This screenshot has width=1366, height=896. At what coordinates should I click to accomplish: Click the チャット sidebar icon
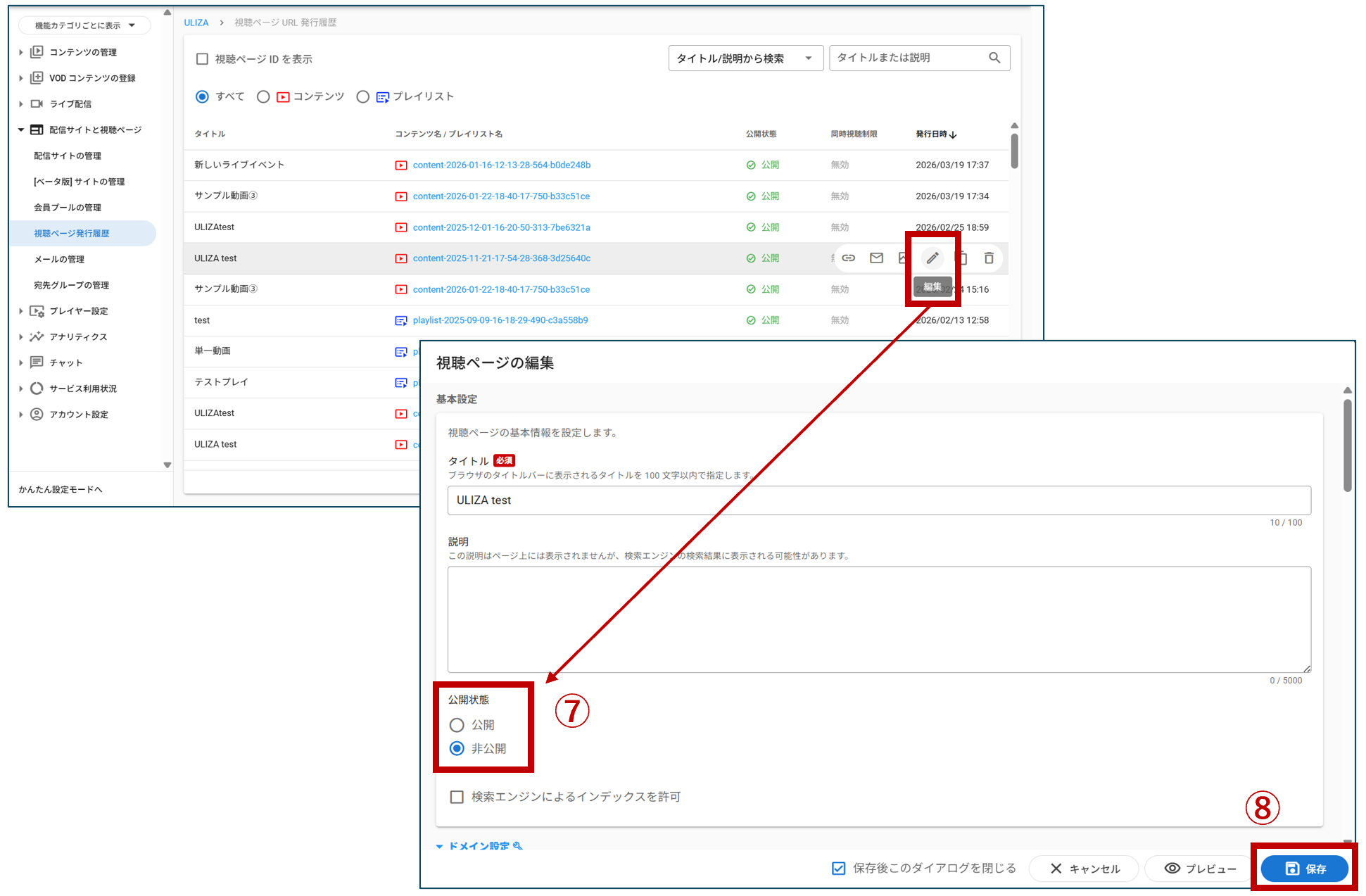point(37,362)
